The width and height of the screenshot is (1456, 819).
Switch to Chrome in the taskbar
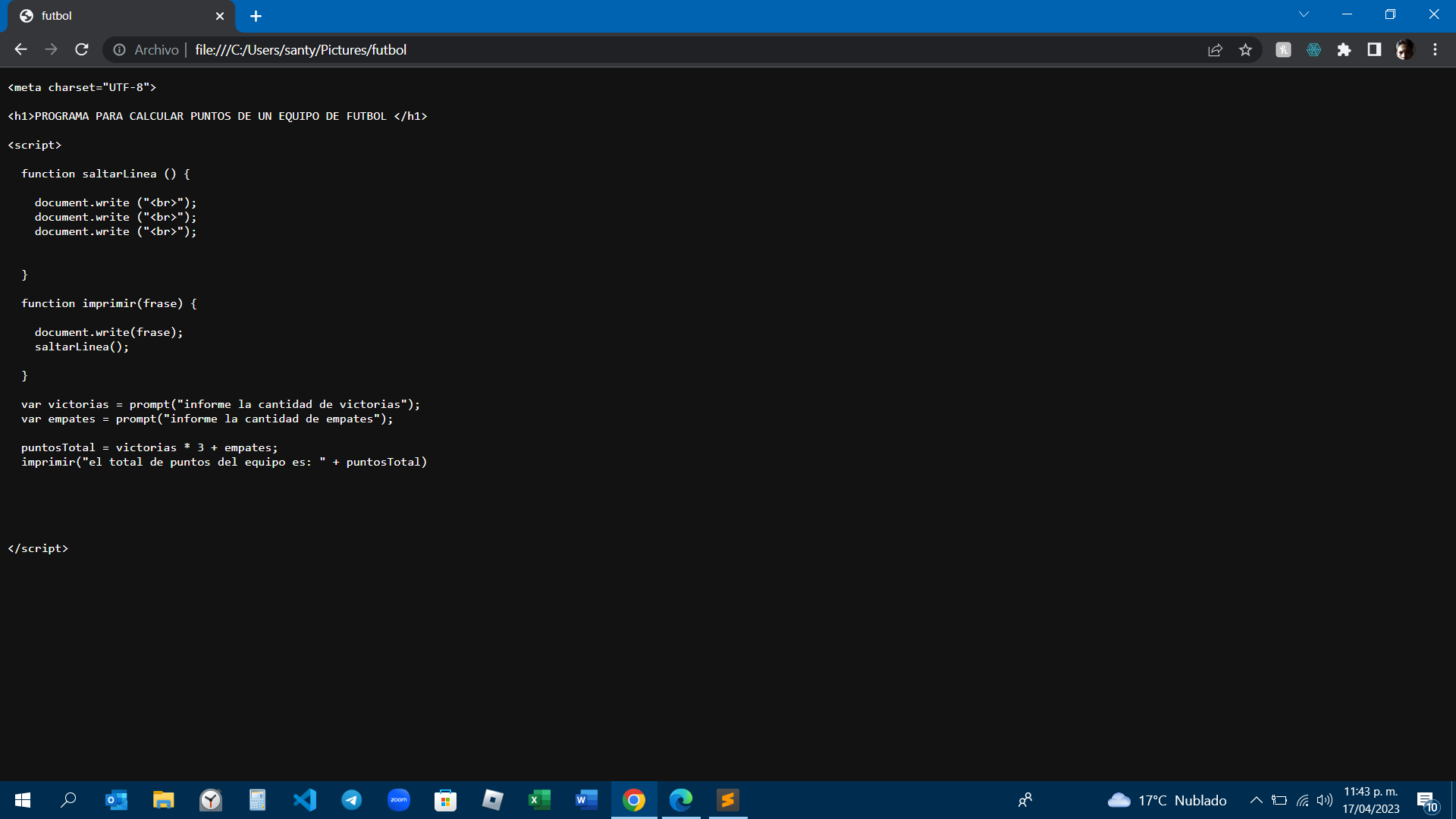point(634,800)
